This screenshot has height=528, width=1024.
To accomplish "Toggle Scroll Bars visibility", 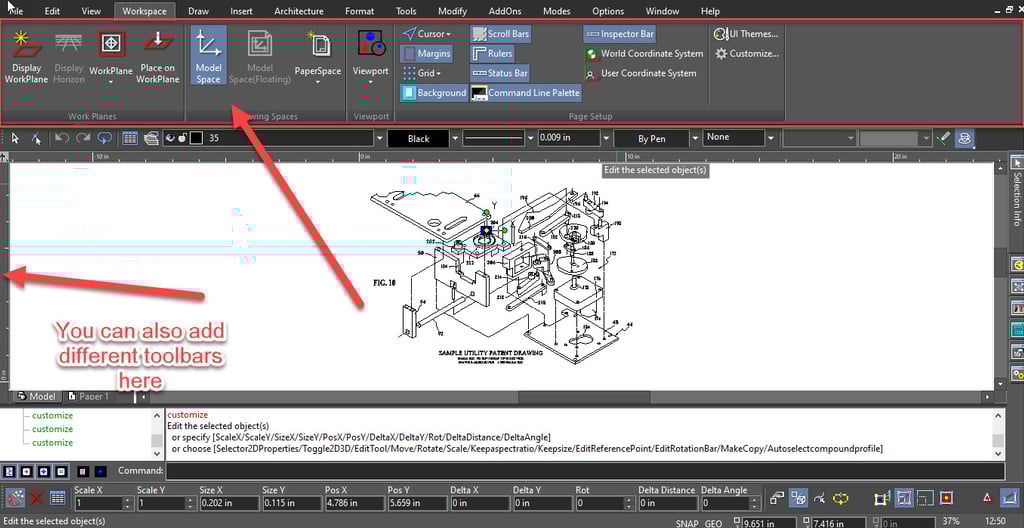I will pyautogui.click(x=500, y=34).
